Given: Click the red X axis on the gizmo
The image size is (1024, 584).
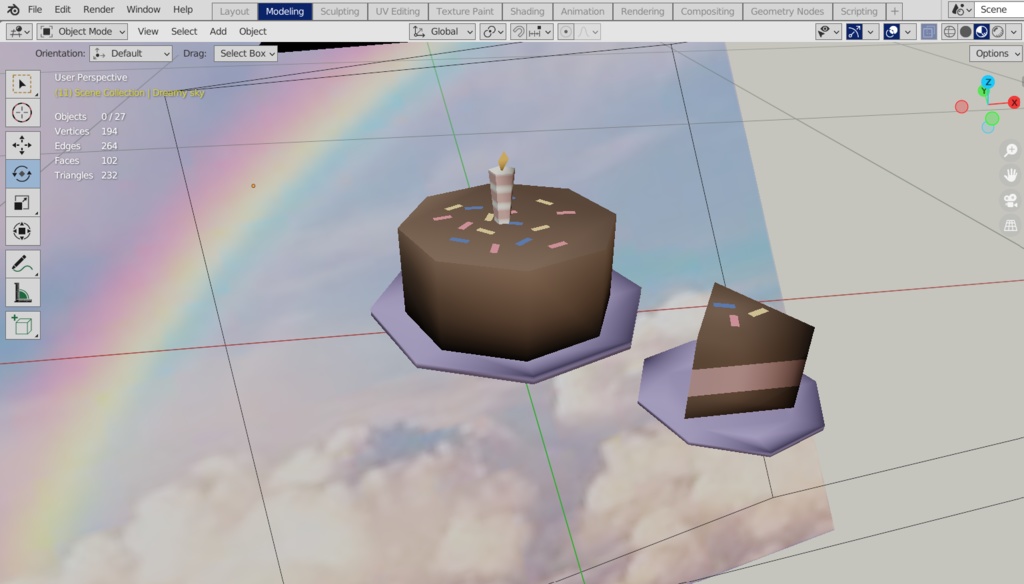Looking at the screenshot, I should pyautogui.click(x=1014, y=103).
